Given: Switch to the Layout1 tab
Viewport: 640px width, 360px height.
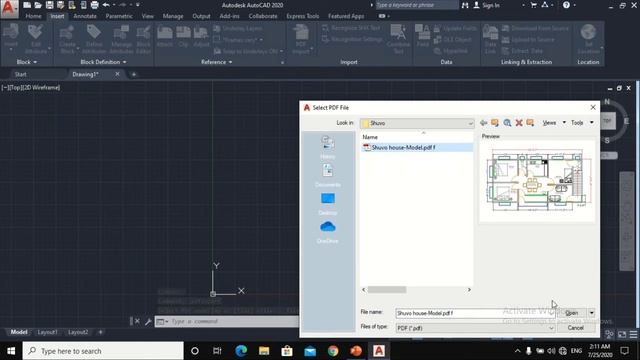Looking at the screenshot, I should coord(47,332).
